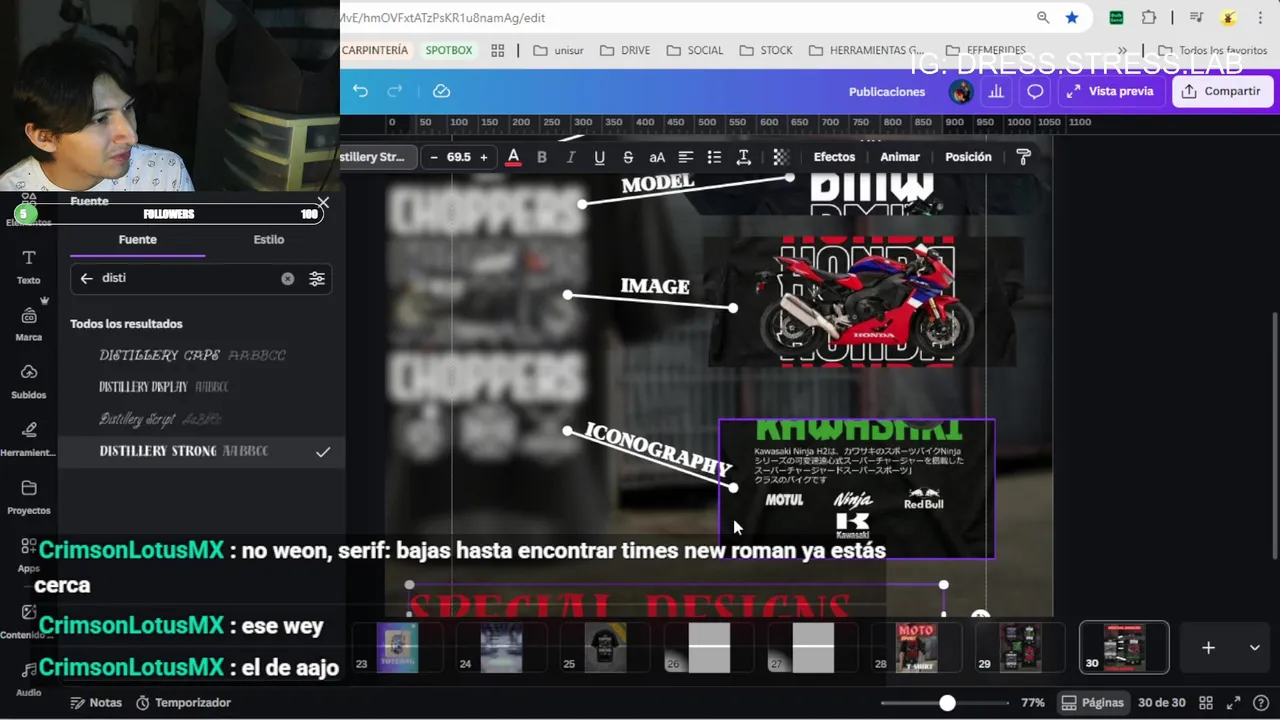Image resolution: width=1280 pixels, height=720 pixels.
Task: Select page 28 MOTO thumbnail
Action: coord(917,648)
